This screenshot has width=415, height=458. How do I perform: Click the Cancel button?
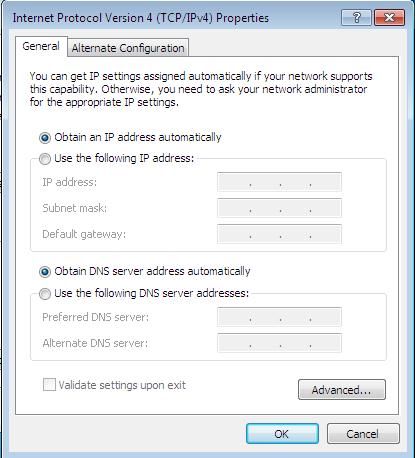[363, 434]
